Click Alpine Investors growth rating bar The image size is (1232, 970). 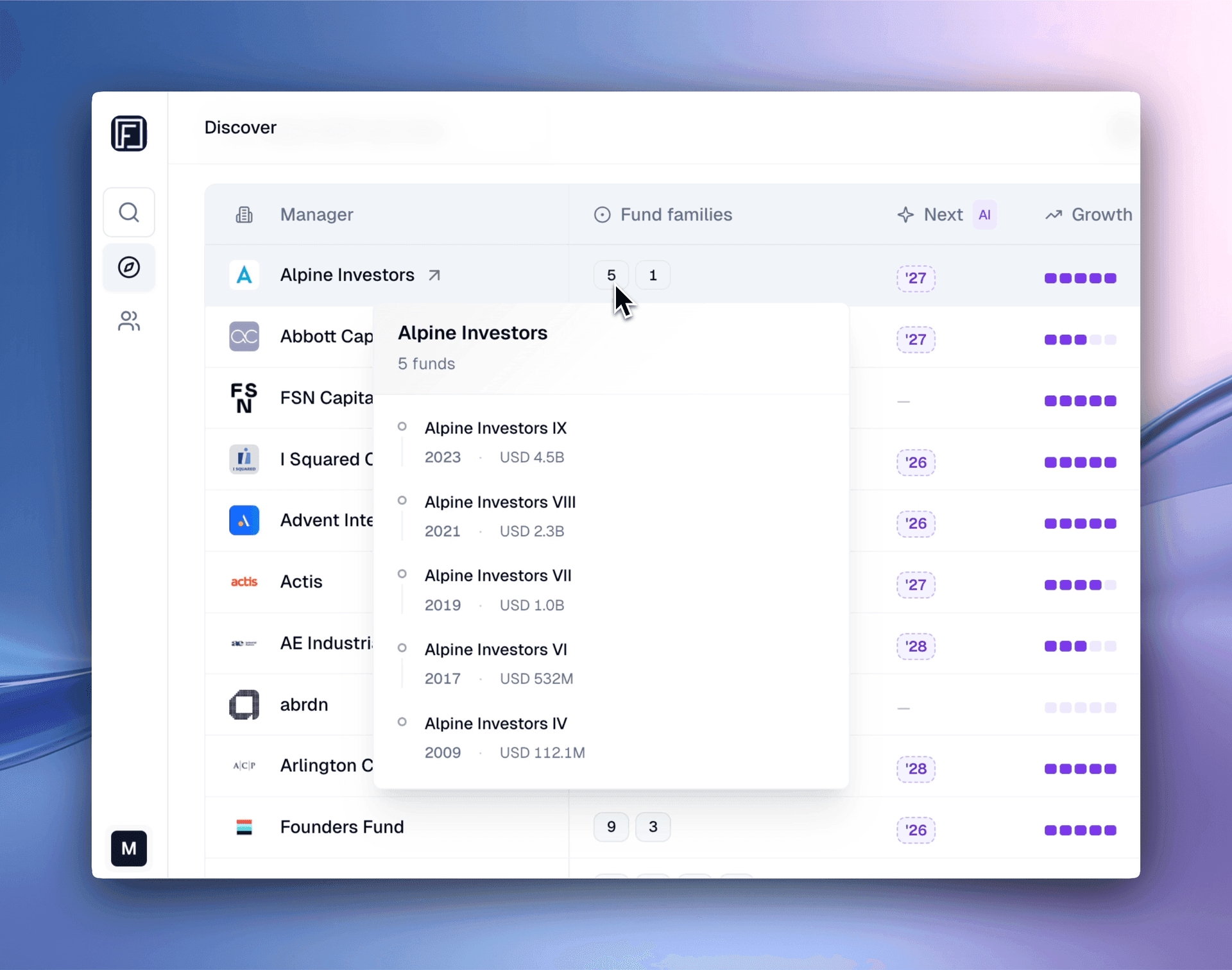pos(1081,278)
